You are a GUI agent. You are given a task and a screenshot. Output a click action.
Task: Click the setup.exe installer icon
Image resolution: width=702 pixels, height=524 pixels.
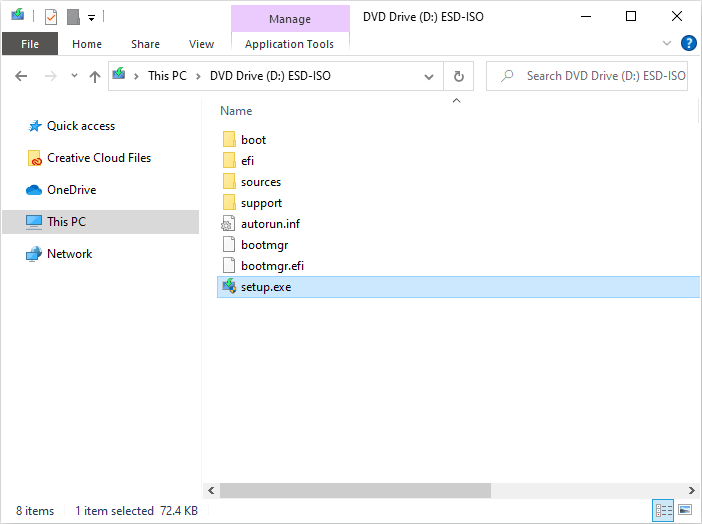click(229, 286)
